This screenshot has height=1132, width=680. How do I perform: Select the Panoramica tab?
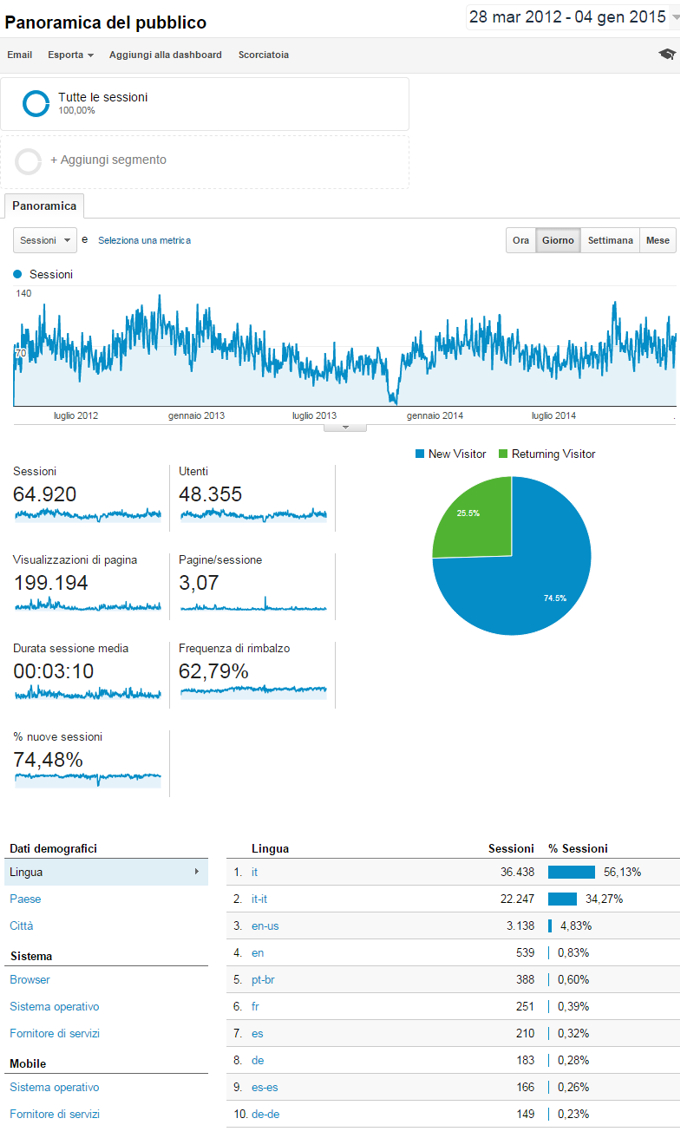(x=44, y=206)
